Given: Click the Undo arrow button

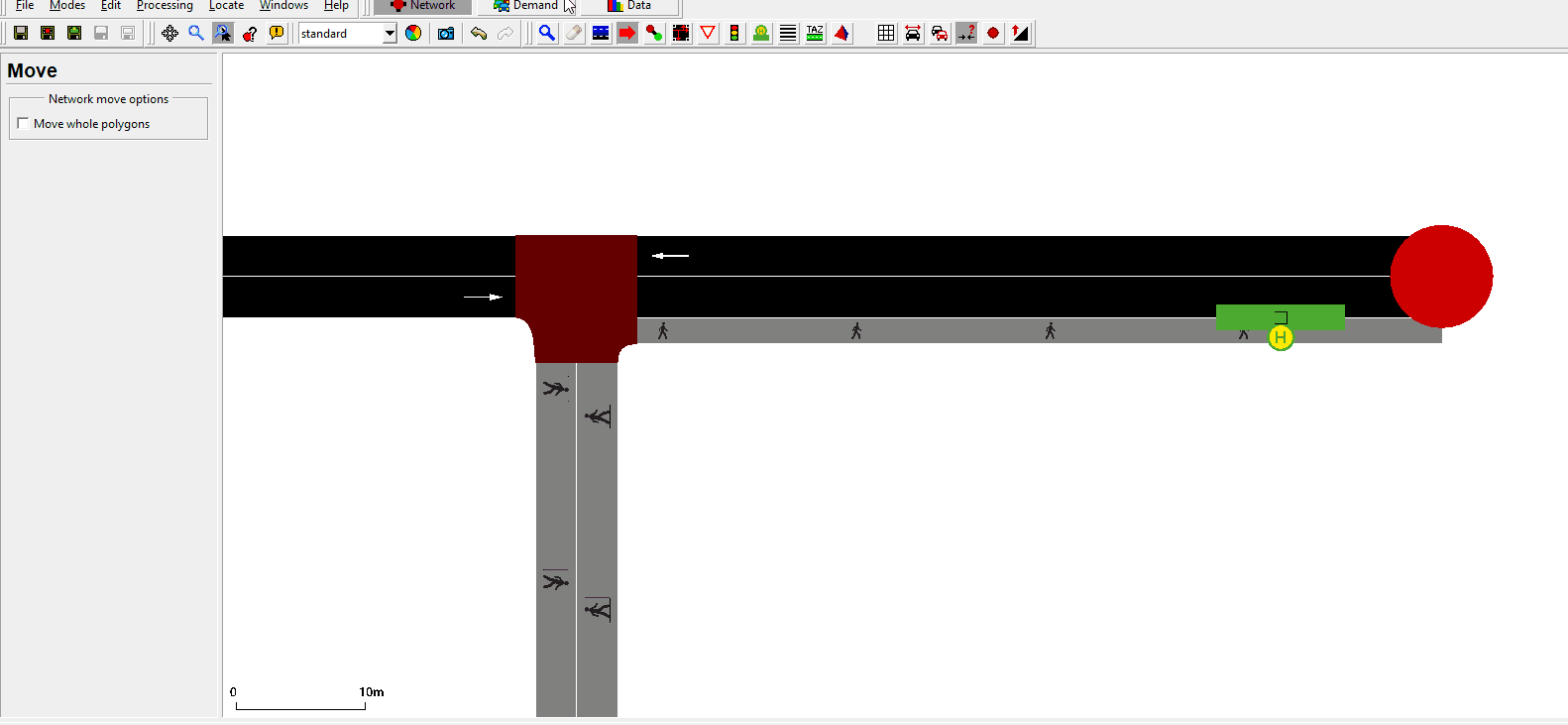Looking at the screenshot, I should pyautogui.click(x=479, y=33).
